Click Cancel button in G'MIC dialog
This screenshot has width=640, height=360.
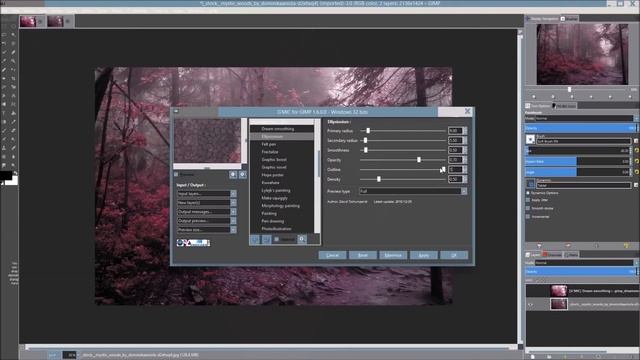click(x=332, y=256)
